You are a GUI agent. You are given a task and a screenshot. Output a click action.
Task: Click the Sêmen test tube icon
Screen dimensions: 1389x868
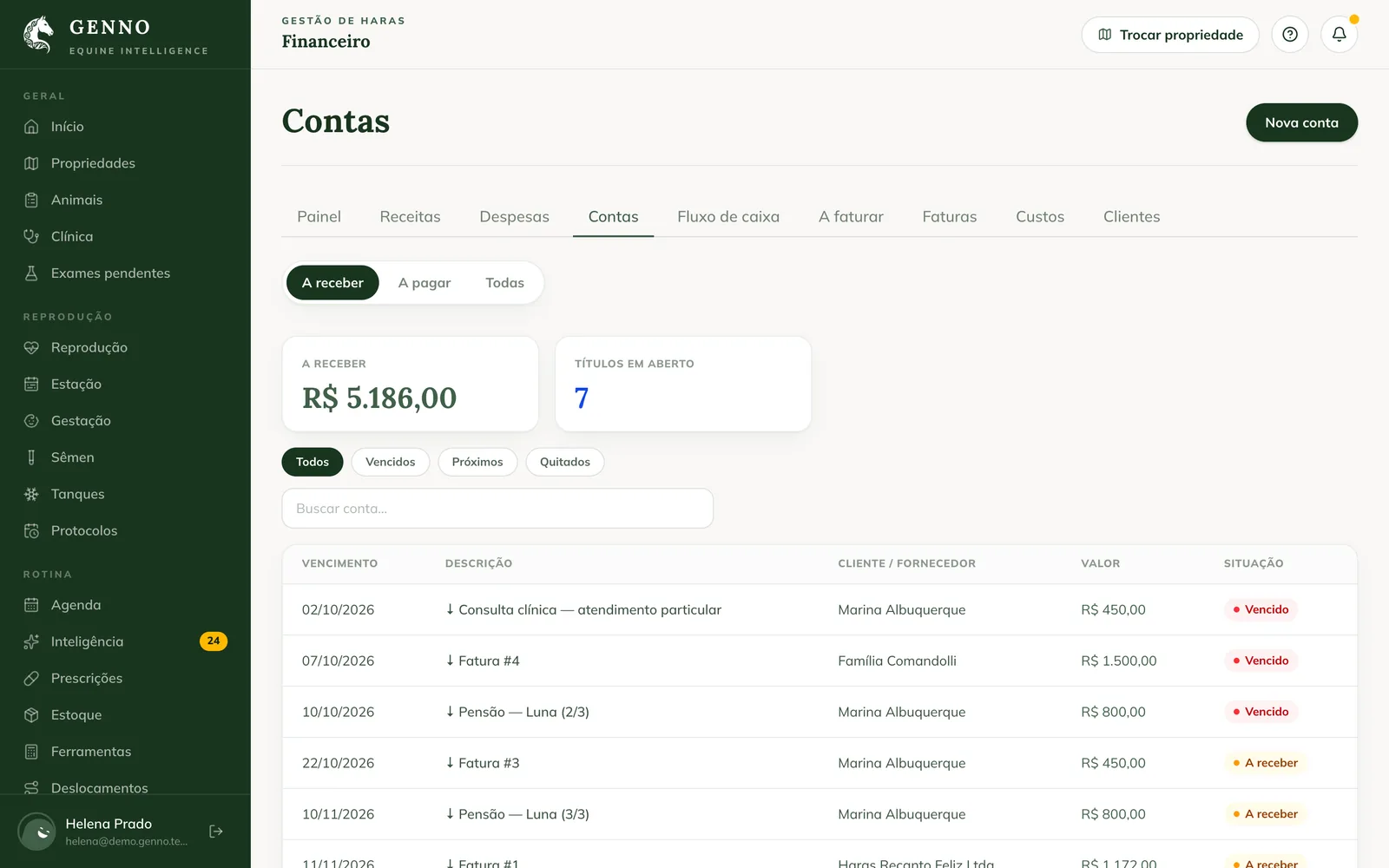pos(31,457)
